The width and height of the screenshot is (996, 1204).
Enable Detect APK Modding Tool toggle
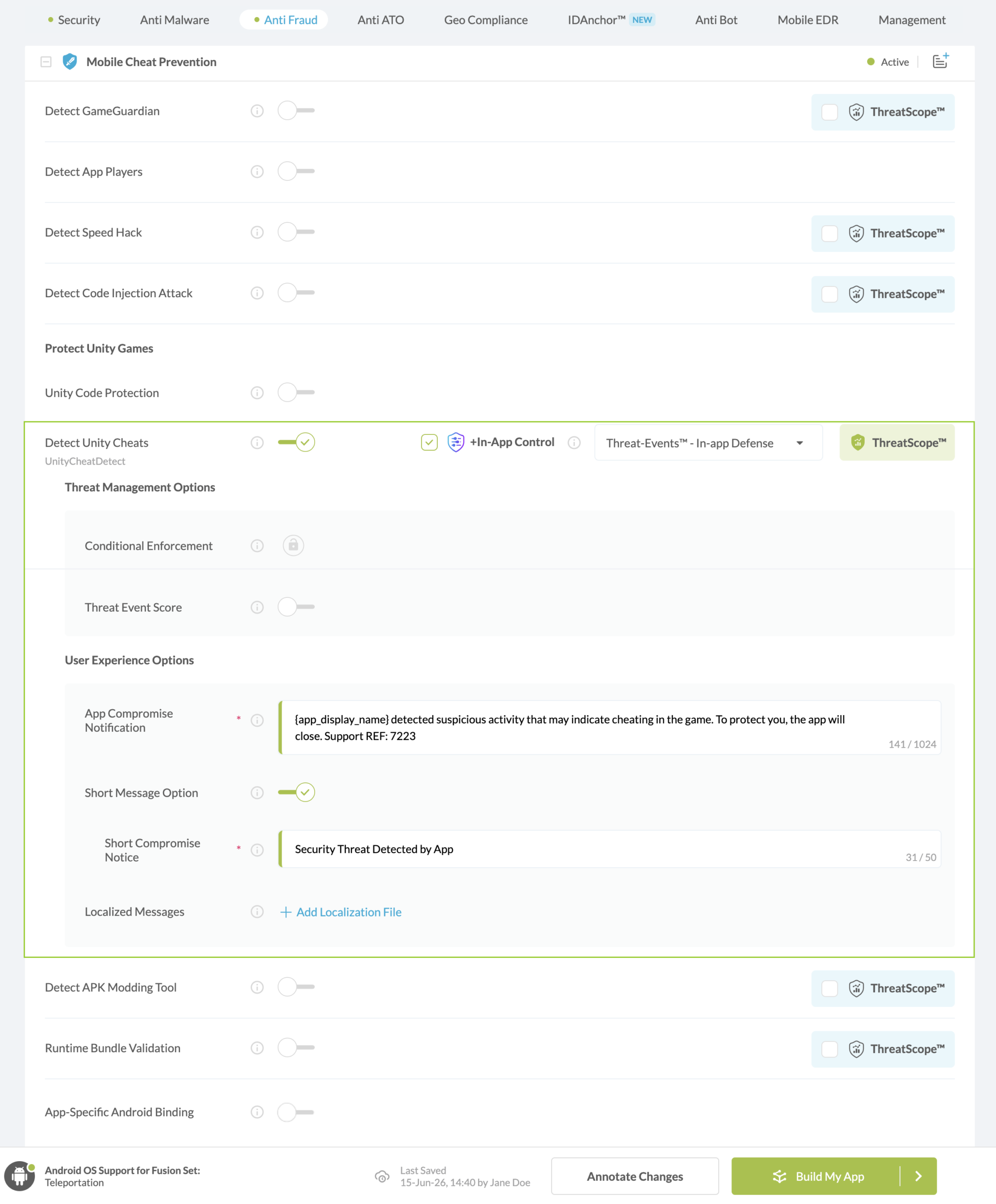pyautogui.click(x=296, y=987)
